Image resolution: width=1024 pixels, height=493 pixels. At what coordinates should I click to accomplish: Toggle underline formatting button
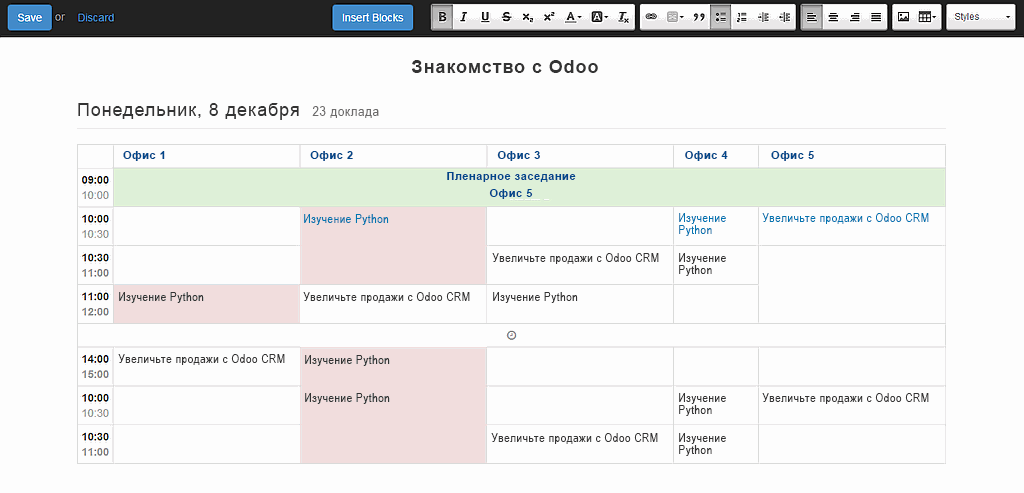(x=485, y=18)
